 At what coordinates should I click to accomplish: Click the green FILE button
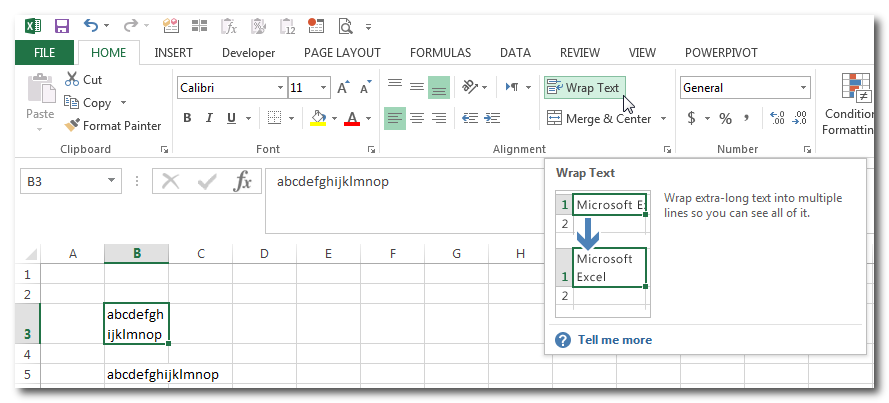(x=45, y=53)
